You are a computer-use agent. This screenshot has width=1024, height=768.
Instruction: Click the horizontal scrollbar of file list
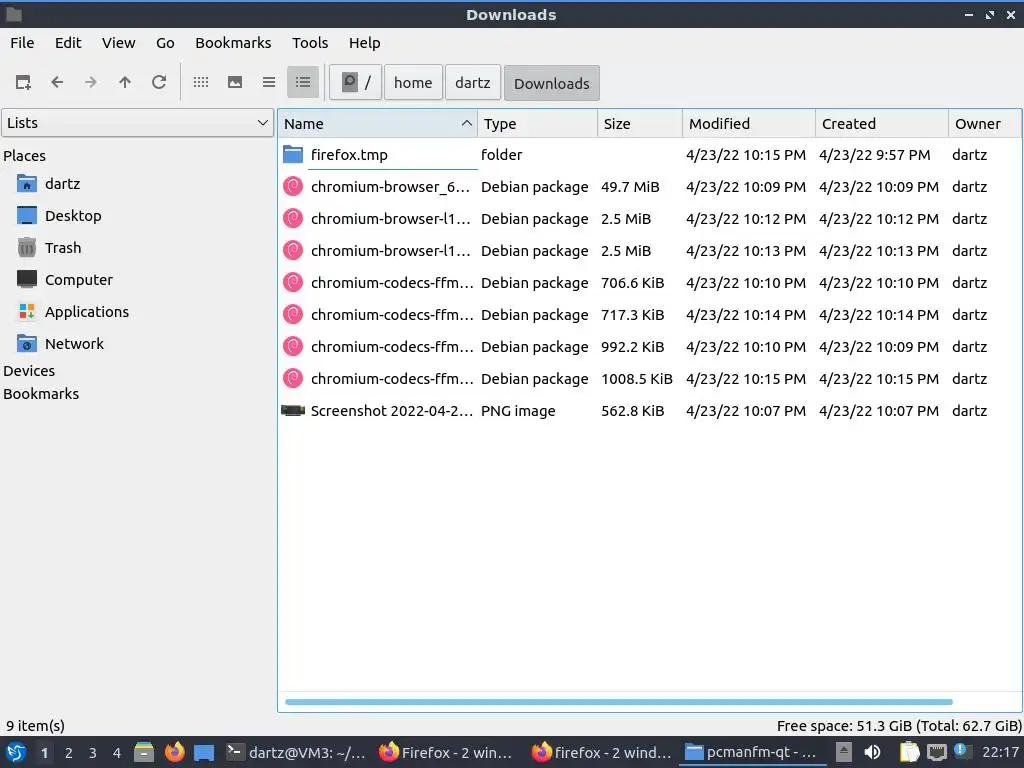coord(618,702)
